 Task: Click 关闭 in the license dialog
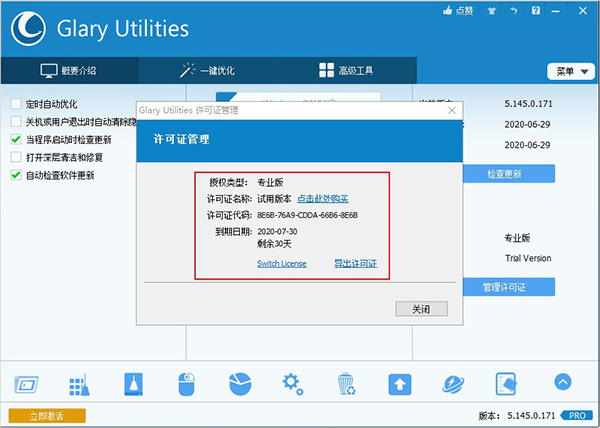tap(421, 309)
